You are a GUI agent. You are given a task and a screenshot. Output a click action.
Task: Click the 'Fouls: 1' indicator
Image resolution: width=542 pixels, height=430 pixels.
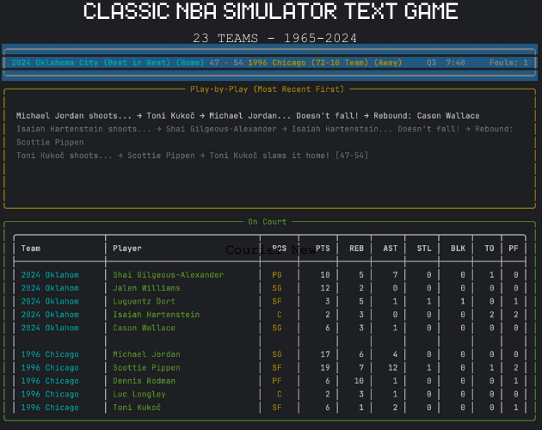(x=508, y=63)
